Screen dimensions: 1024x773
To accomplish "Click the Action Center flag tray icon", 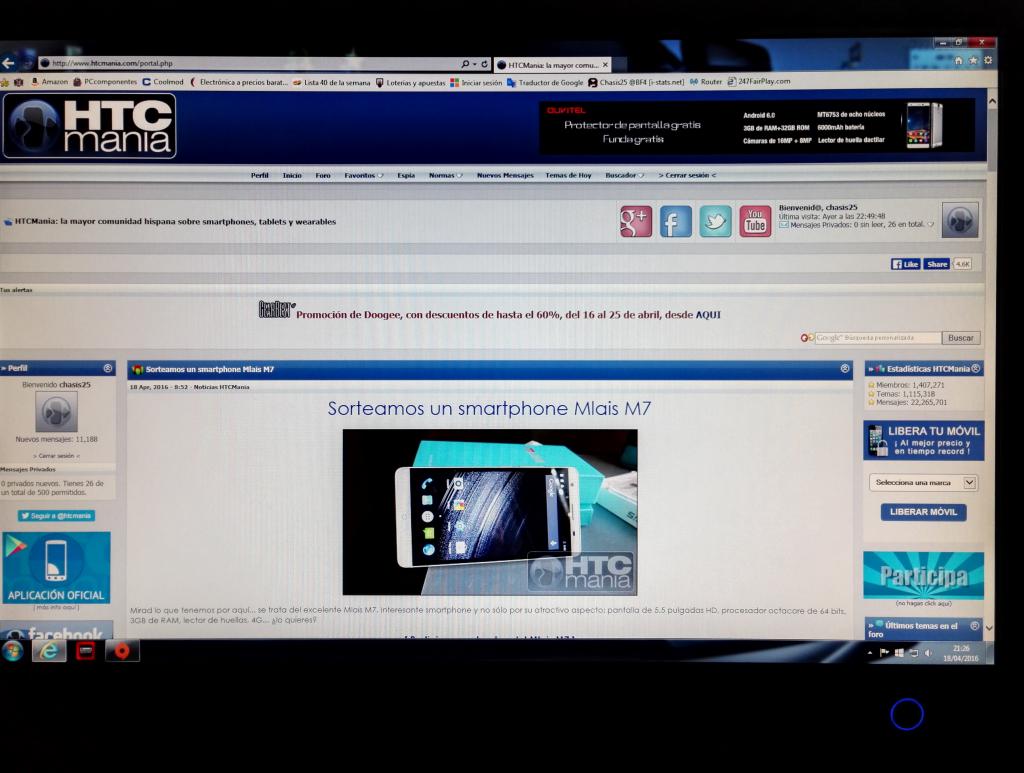I will pyautogui.click(x=884, y=652).
